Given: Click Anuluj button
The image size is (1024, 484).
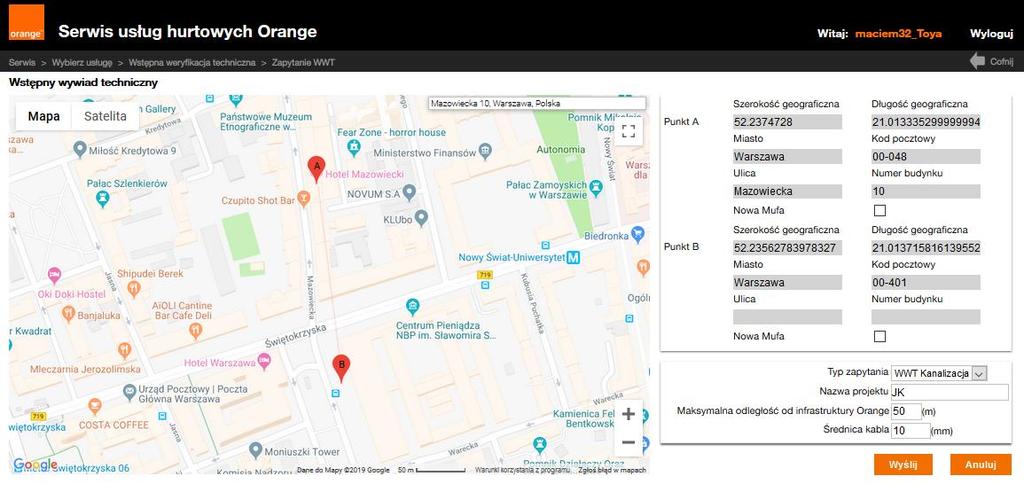Looking at the screenshot, I should pos(981,464).
